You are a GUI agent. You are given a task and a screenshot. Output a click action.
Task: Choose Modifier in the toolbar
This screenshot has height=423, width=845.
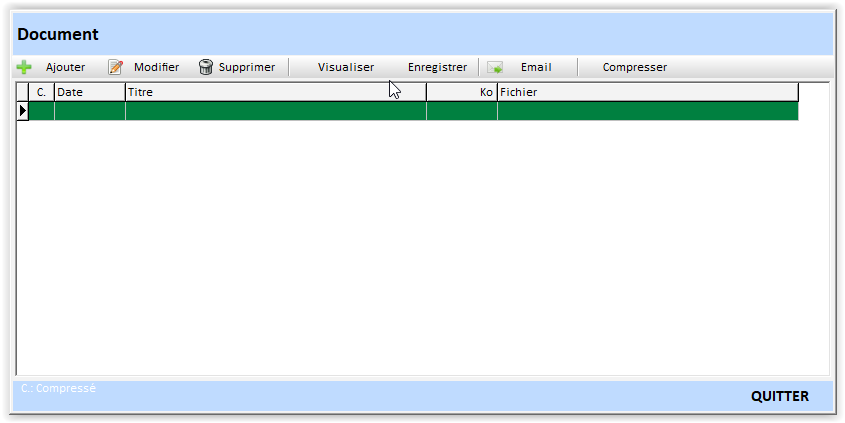click(x=156, y=67)
